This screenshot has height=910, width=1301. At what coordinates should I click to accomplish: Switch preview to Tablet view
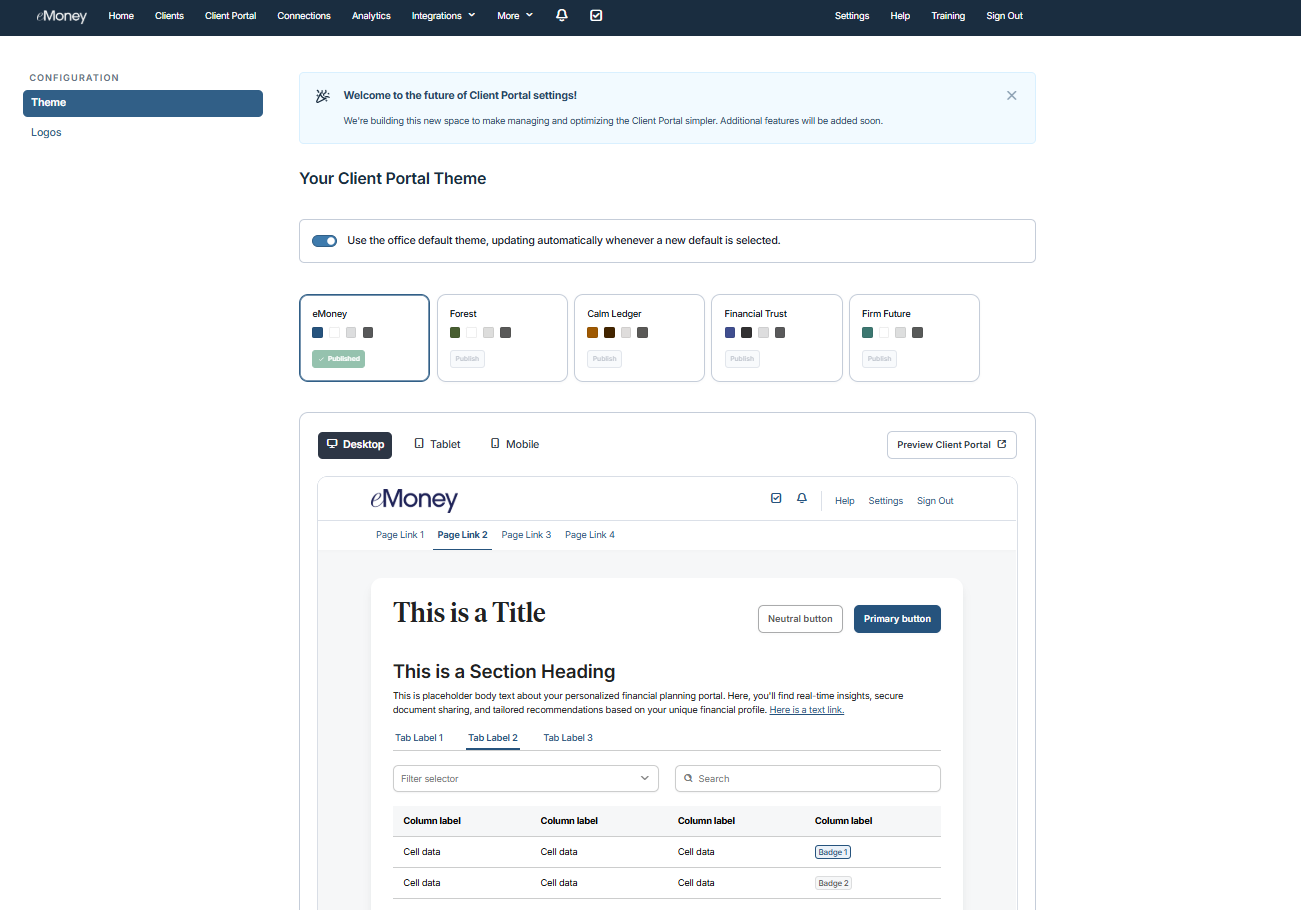[437, 445]
